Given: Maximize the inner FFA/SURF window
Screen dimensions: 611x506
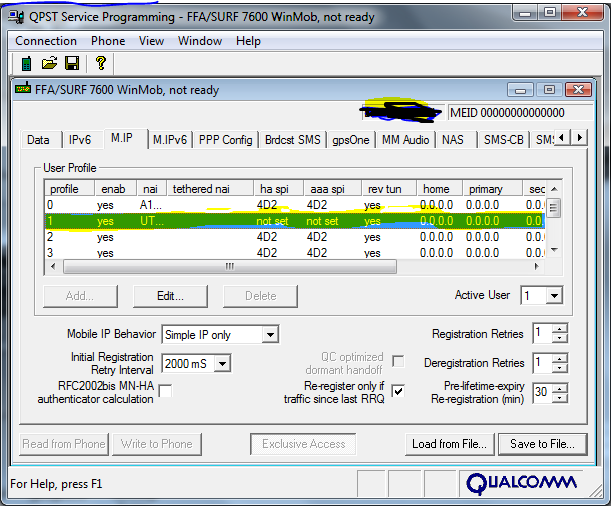Looking at the screenshot, I should click(x=549, y=90).
